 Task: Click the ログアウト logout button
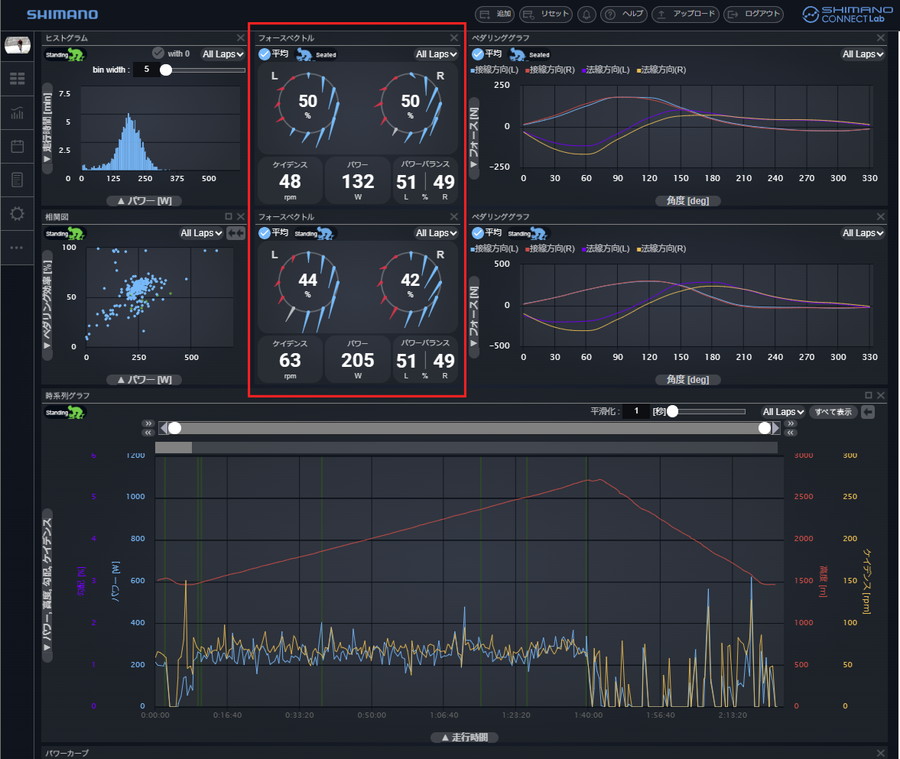754,14
